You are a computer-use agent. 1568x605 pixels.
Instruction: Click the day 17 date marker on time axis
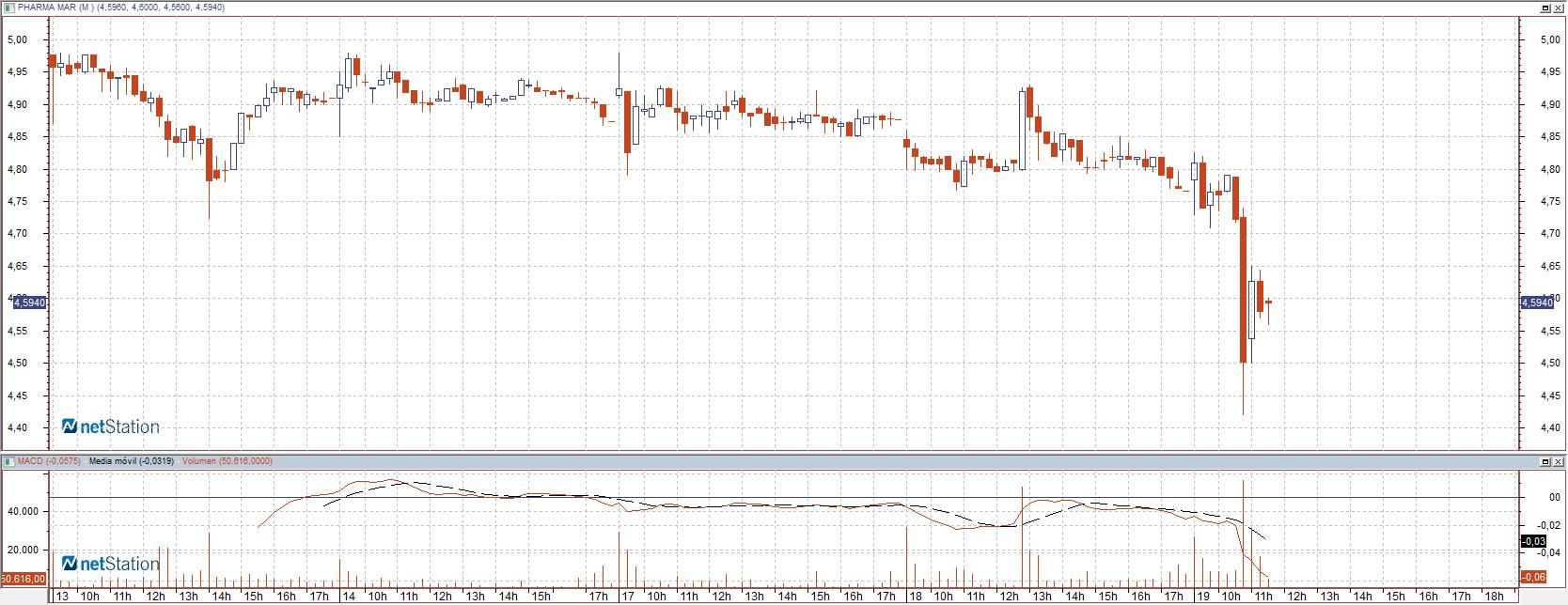point(626,597)
